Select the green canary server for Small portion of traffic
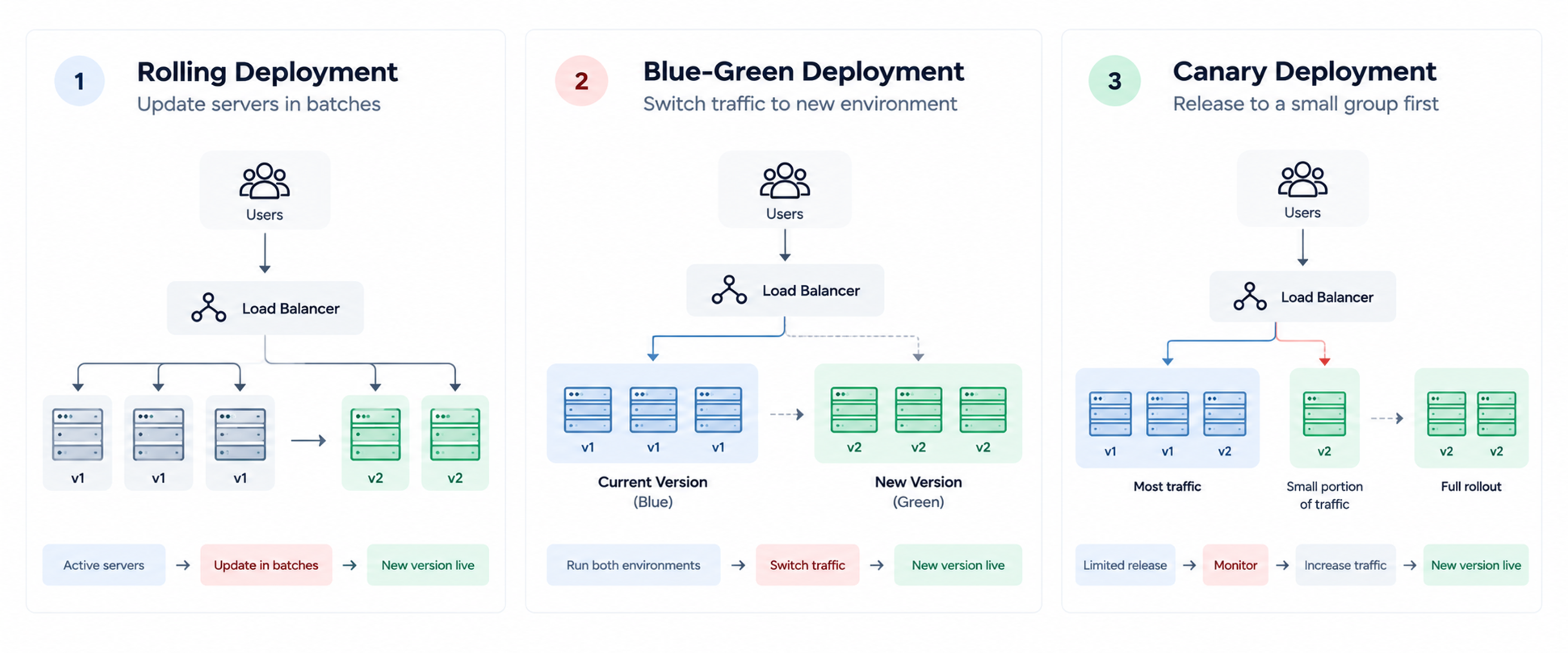The height and width of the screenshot is (653, 1568). click(1325, 414)
